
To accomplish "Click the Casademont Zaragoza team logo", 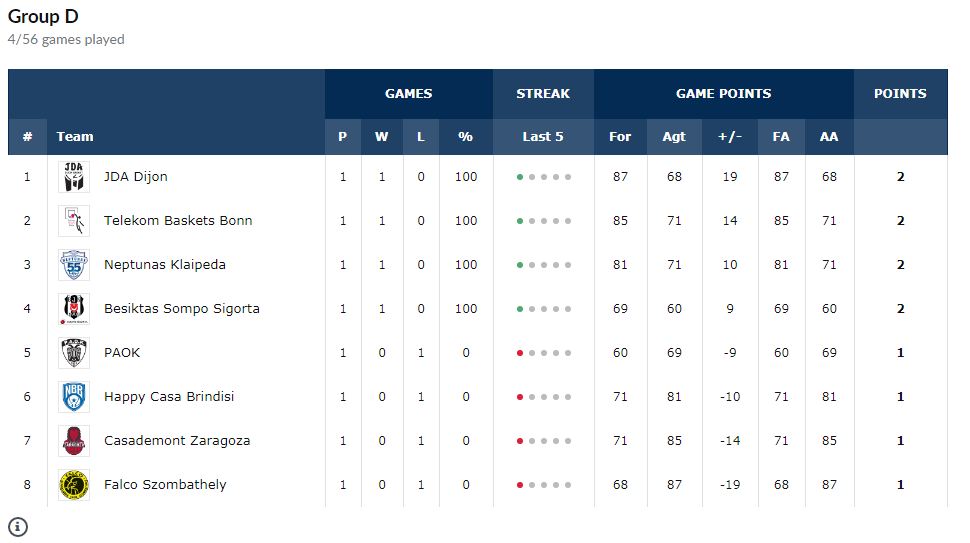I will click(x=74, y=441).
